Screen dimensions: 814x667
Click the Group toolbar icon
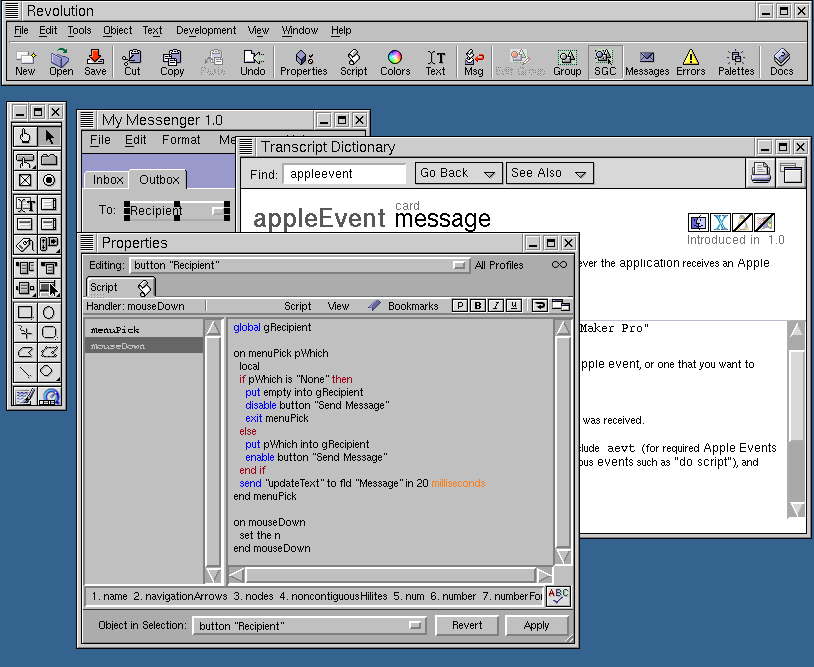coord(567,62)
